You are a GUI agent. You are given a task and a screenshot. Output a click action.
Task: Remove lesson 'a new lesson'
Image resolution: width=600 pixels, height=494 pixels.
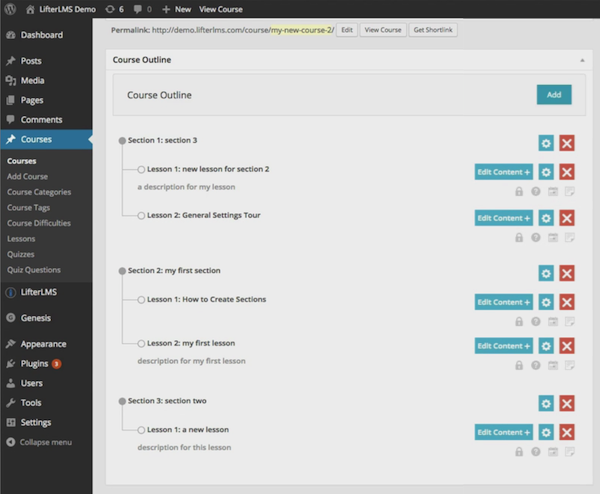coord(567,432)
